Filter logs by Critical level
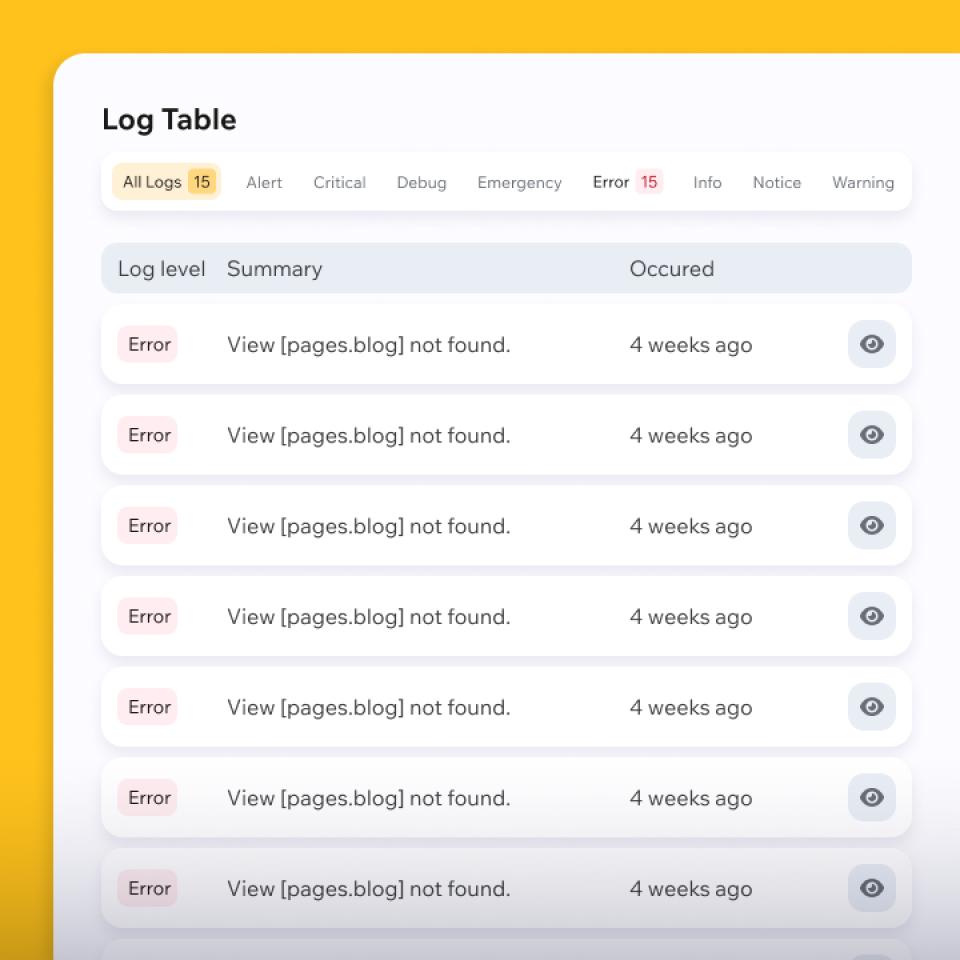Screen dimensions: 960x960 click(339, 183)
